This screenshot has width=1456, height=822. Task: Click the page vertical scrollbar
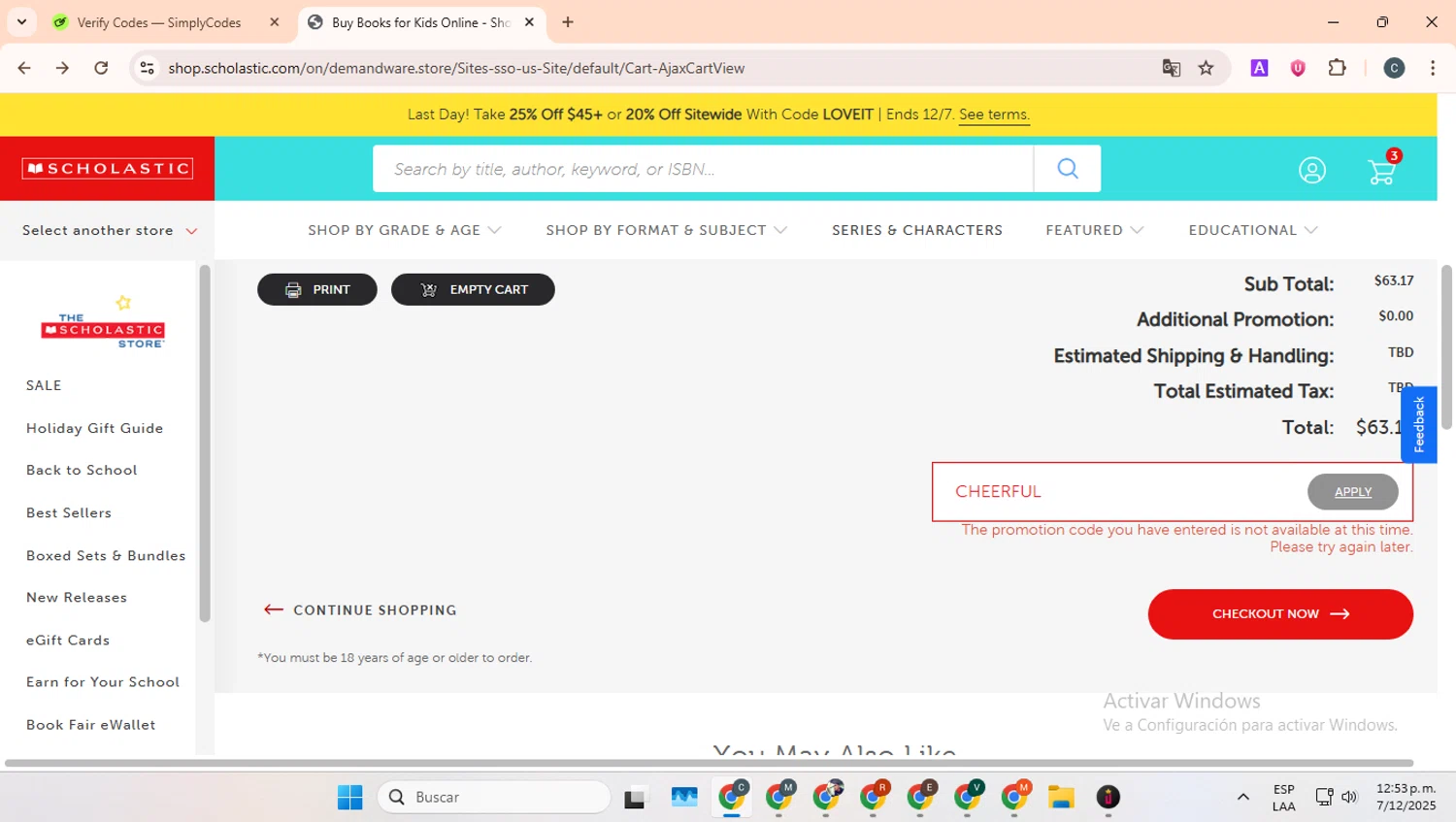coord(1446,347)
